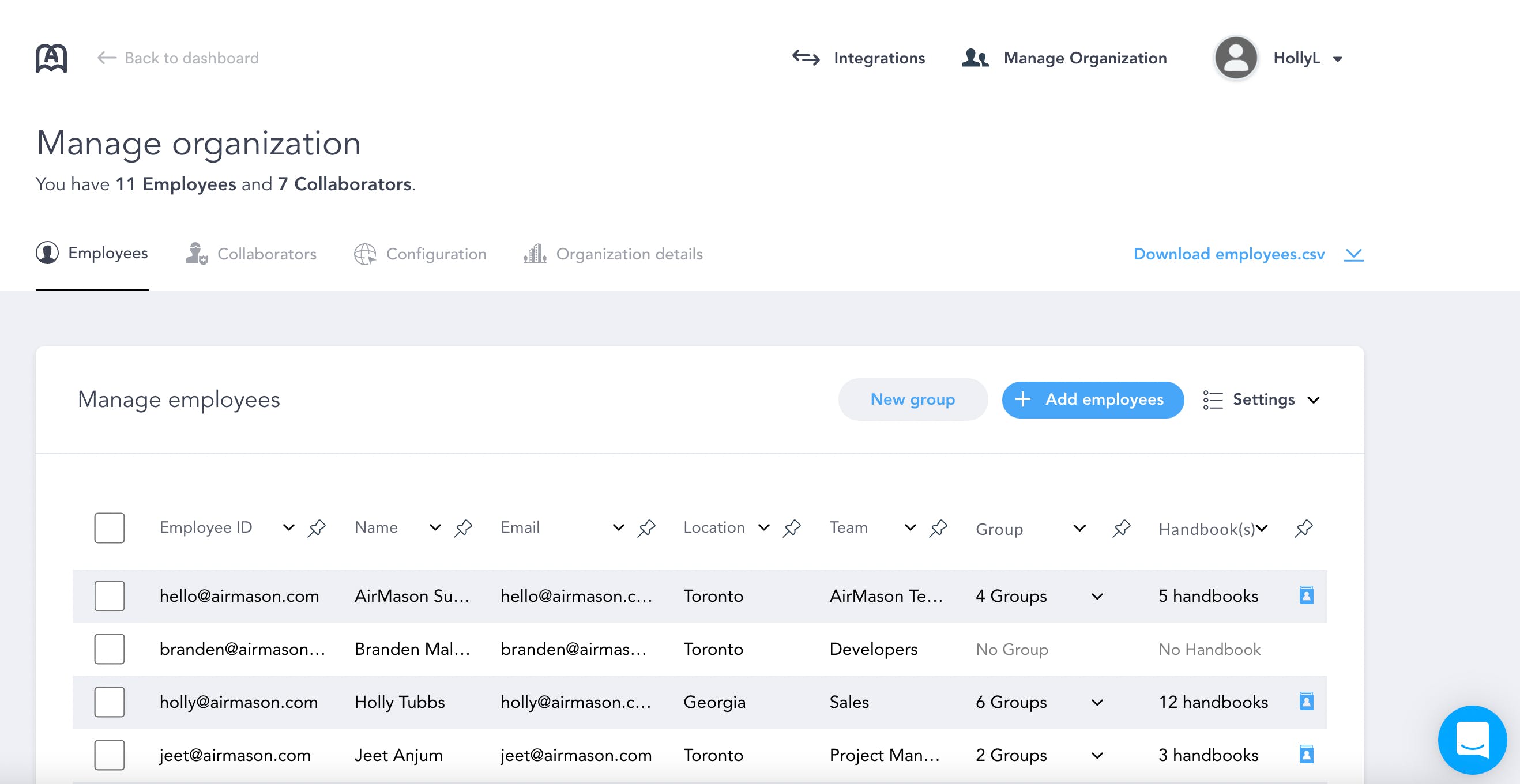The height and width of the screenshot is (784, 1520).
Task: Click the Collaborators tab person icon
Action: 196,254
